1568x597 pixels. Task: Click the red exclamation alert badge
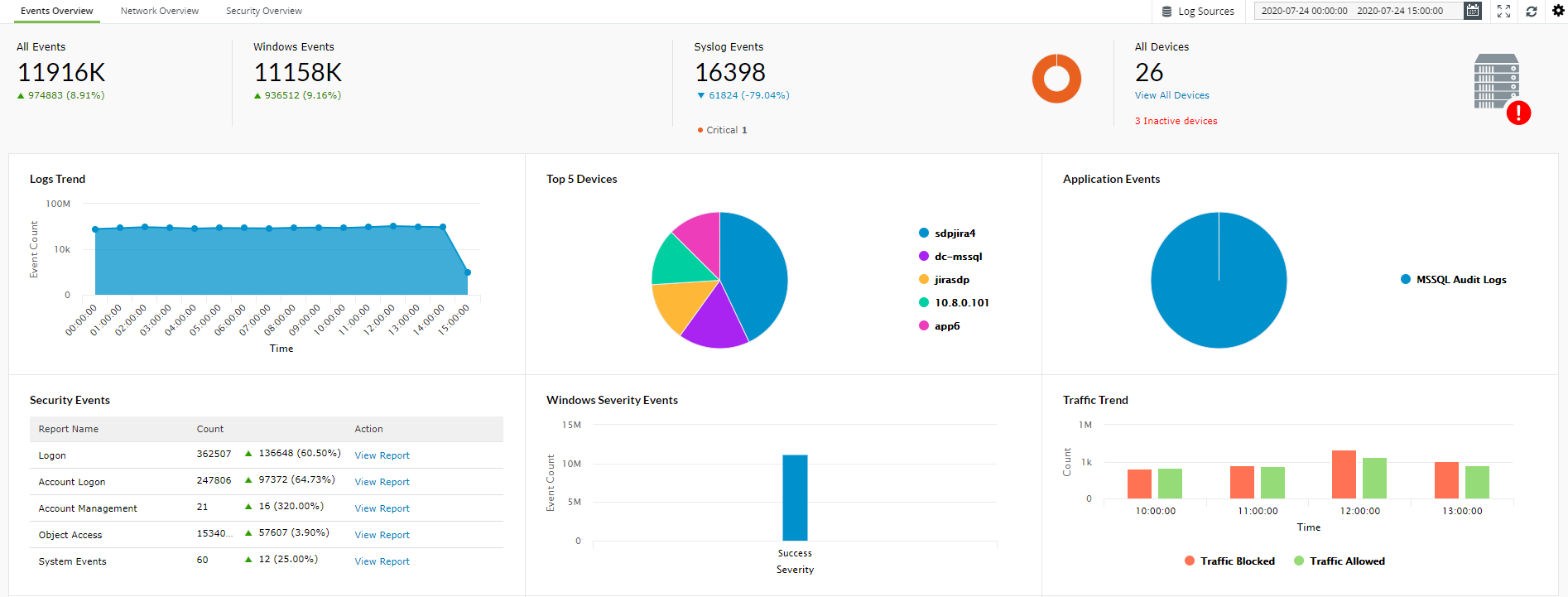[x=1518, y=113]
